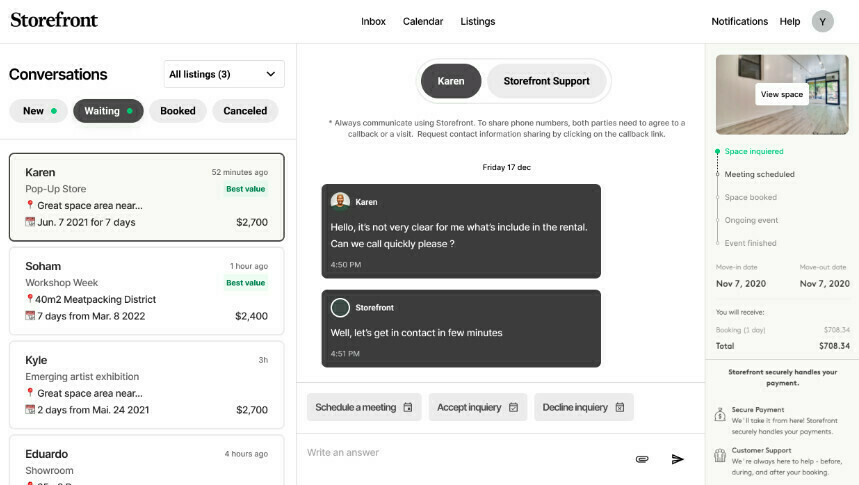Click the calendar icon in Karen's conversation
The height and width of the screenshot is (485, 859).
tap(30, 222)
